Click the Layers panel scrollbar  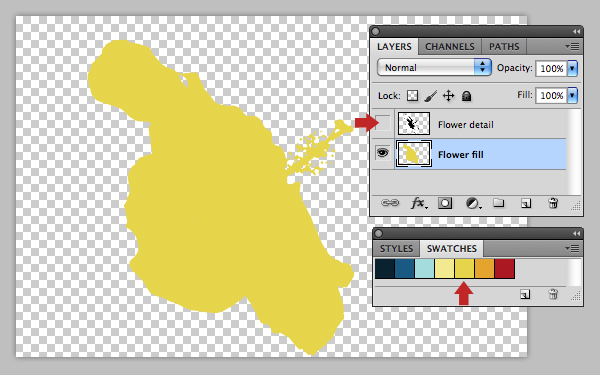pos(574,152)
